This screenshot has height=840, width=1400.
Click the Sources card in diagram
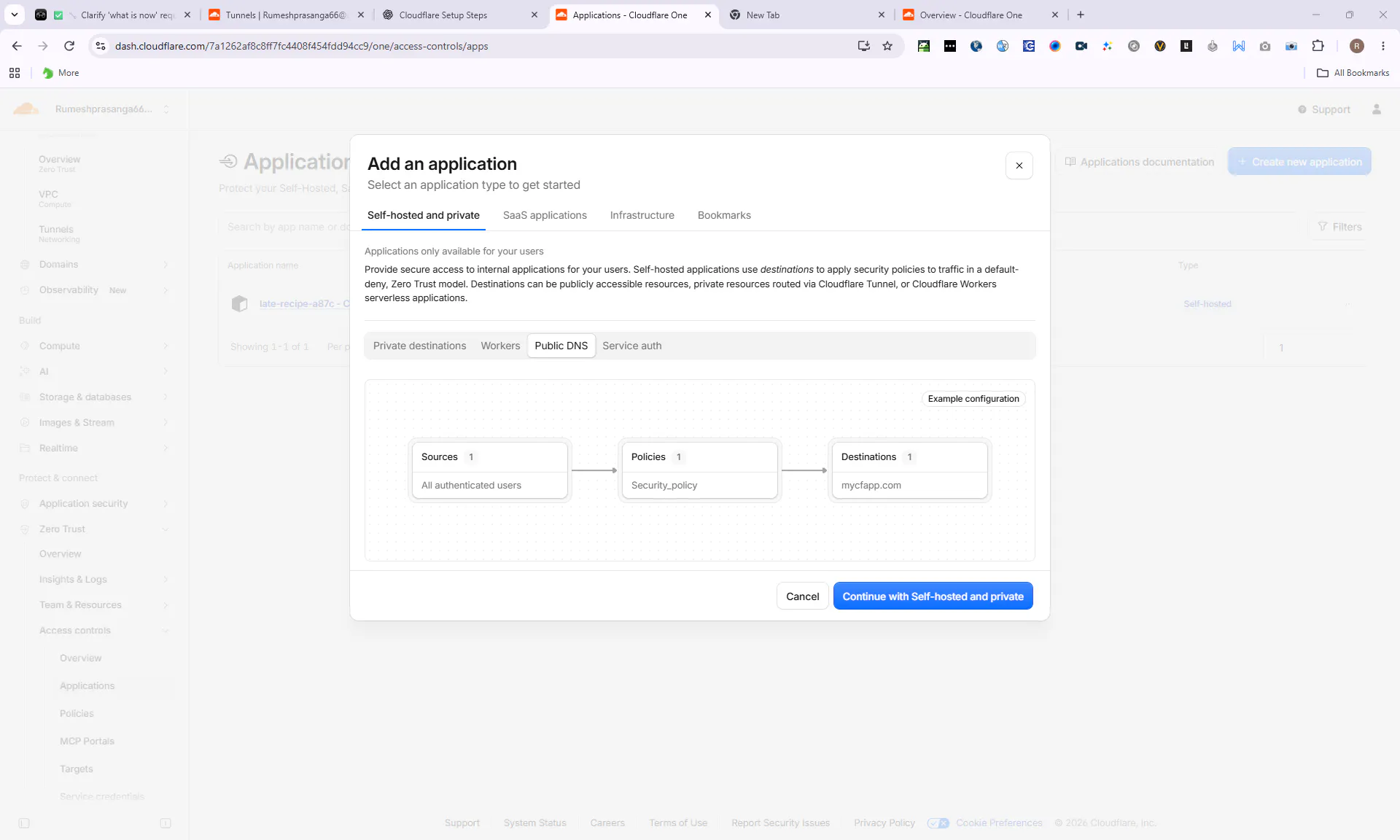click(x=489, y=470)
